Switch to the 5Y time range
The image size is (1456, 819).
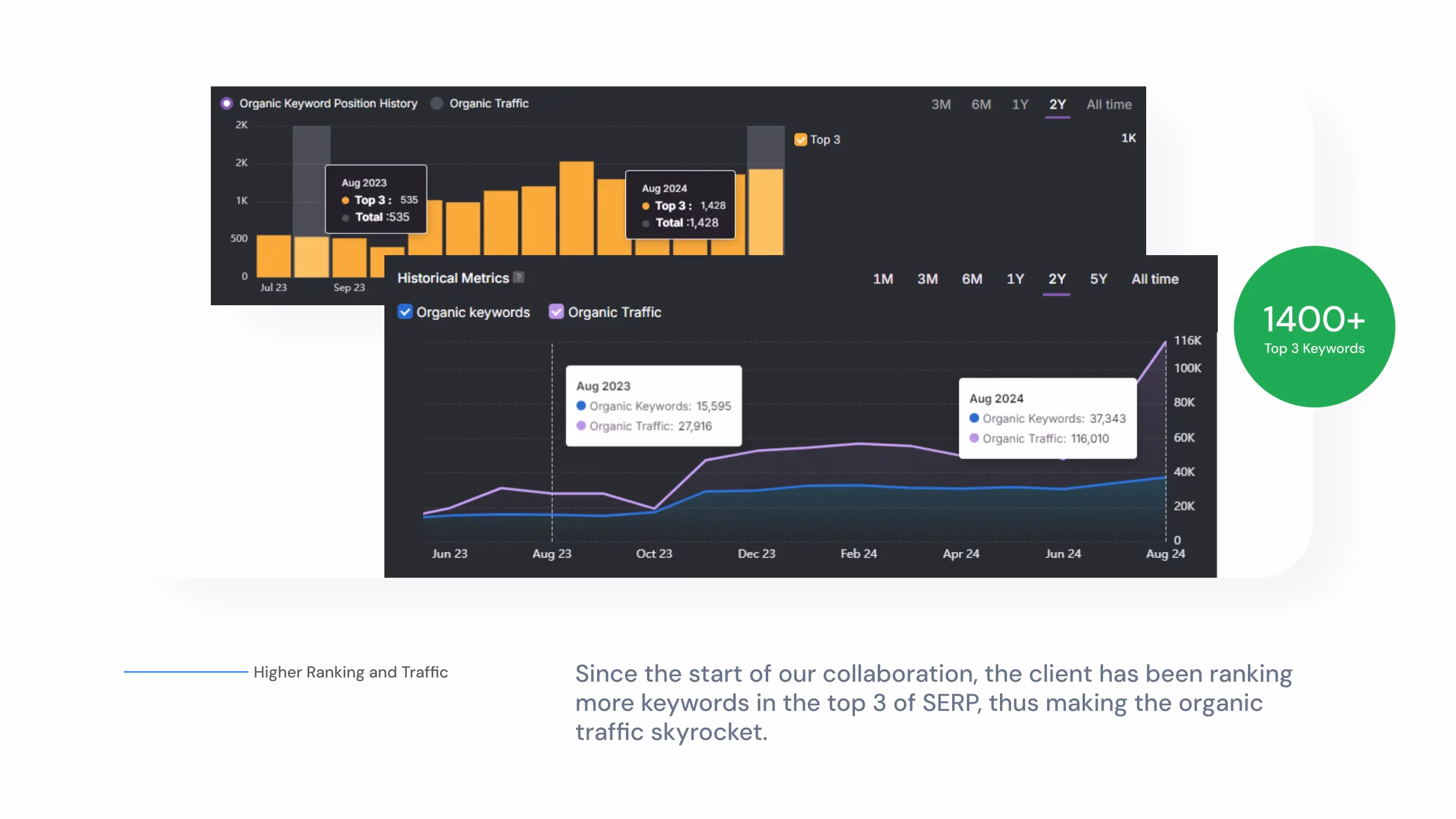(1098, 279)
